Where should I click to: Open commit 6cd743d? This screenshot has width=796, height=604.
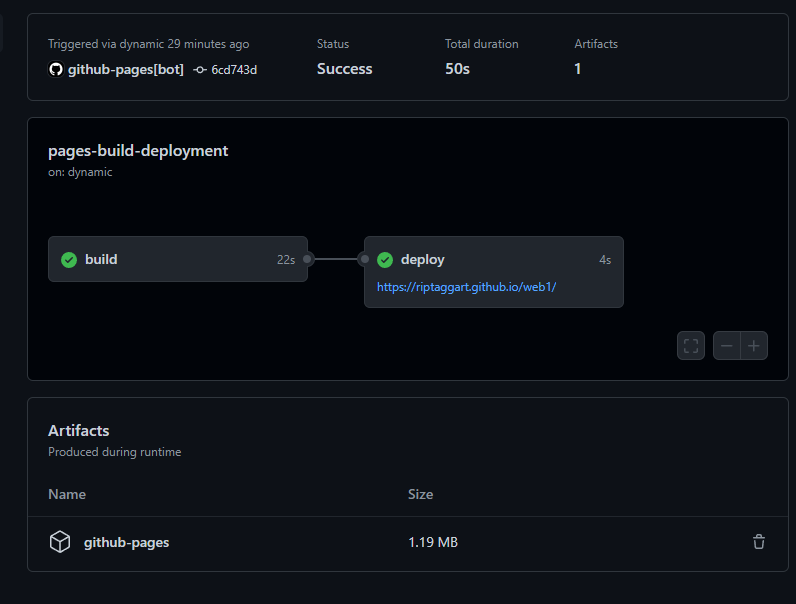coord(234,70)
